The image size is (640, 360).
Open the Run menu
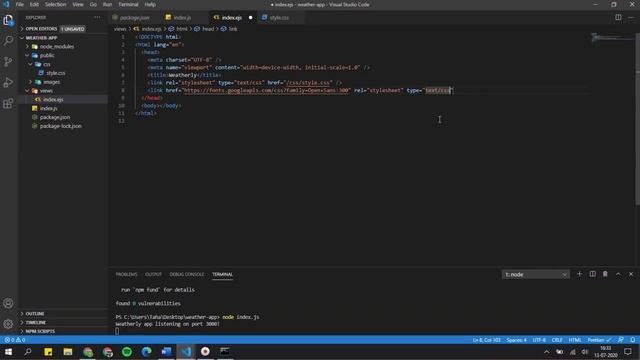click(x=107, y=4)
